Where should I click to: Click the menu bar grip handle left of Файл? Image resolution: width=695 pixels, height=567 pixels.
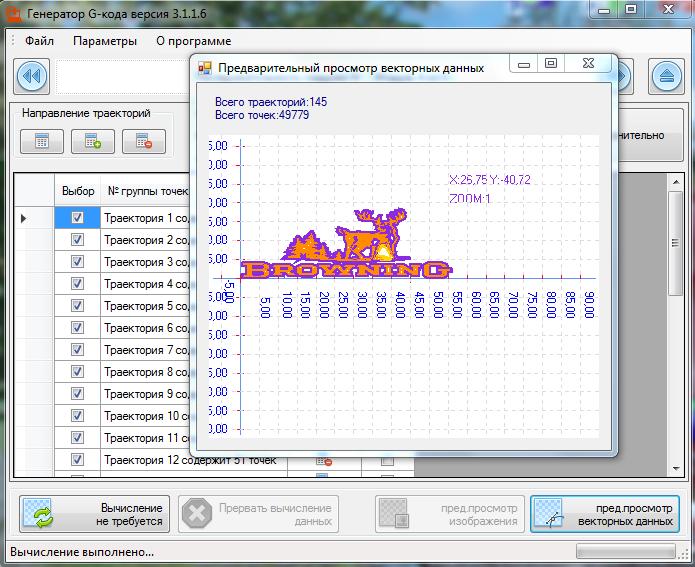coord(13,40)
